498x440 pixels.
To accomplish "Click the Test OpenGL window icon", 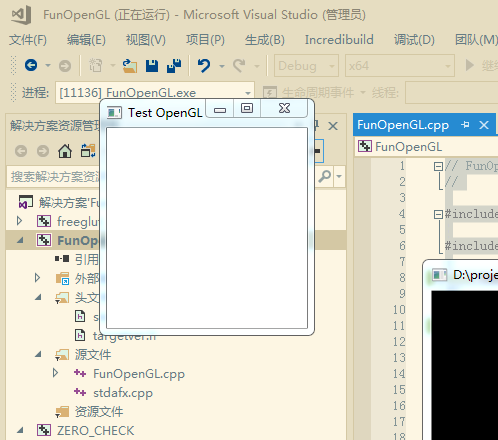I will click(x=114, y=112).
